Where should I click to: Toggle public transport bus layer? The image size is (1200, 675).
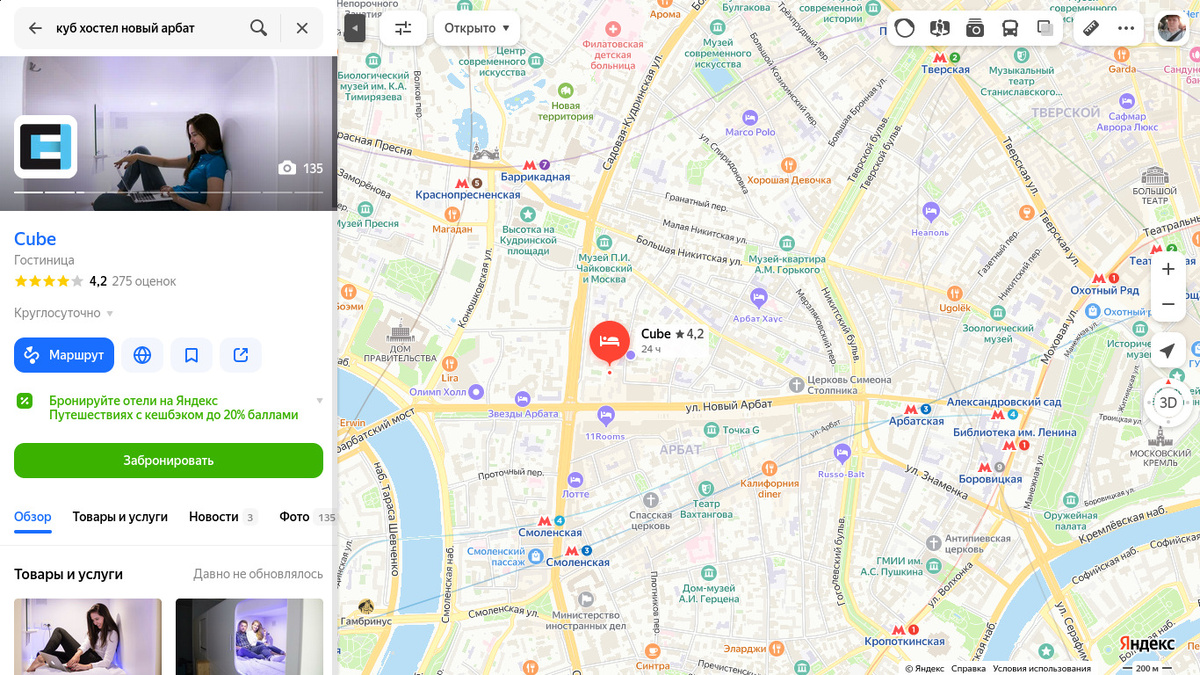click(1010, 28)
